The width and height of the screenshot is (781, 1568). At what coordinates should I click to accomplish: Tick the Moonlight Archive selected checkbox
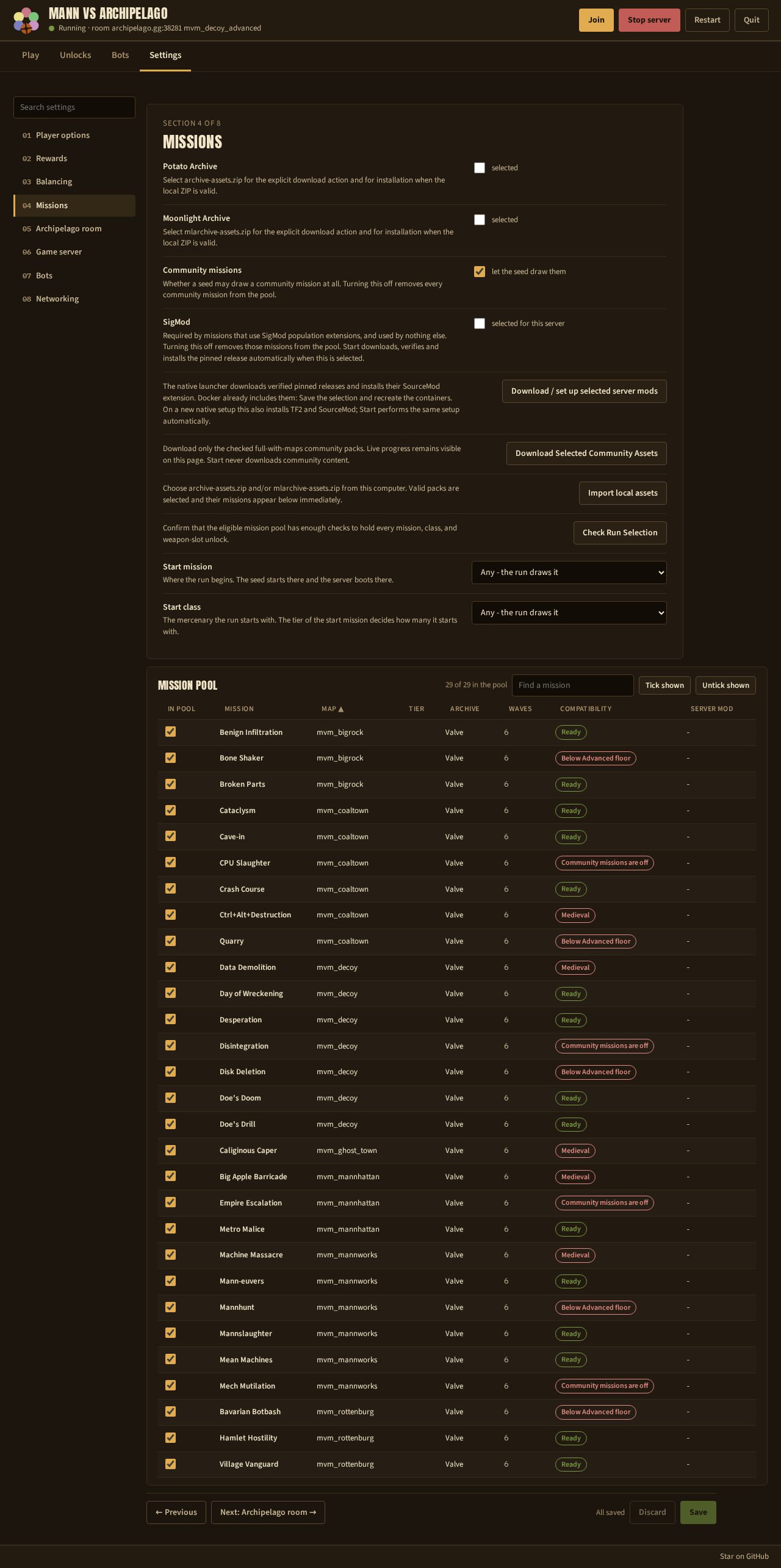coord(480,220)
